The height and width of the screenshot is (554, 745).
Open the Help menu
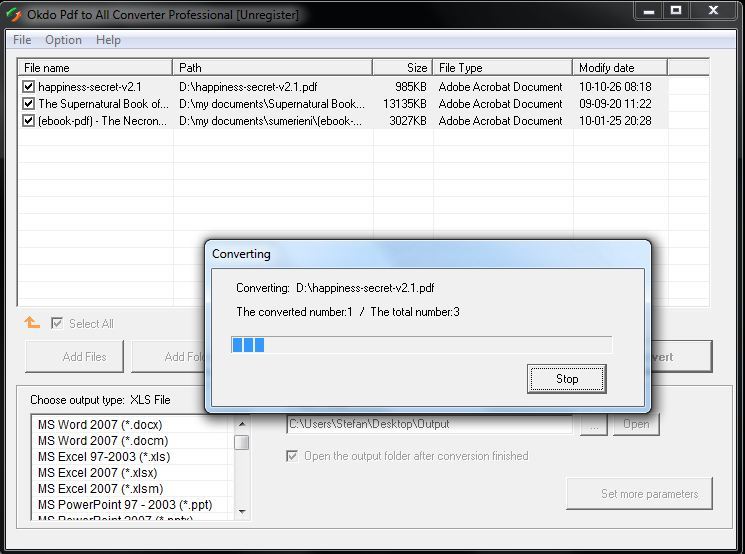point(108,40)
